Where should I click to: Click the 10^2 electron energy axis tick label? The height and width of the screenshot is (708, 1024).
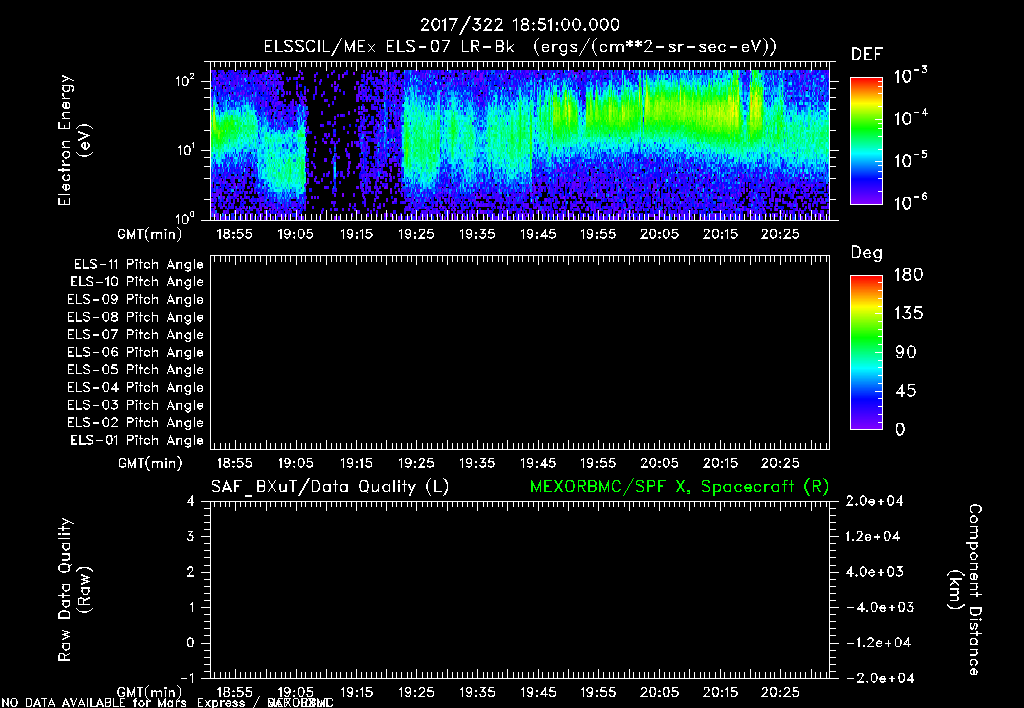185,81
